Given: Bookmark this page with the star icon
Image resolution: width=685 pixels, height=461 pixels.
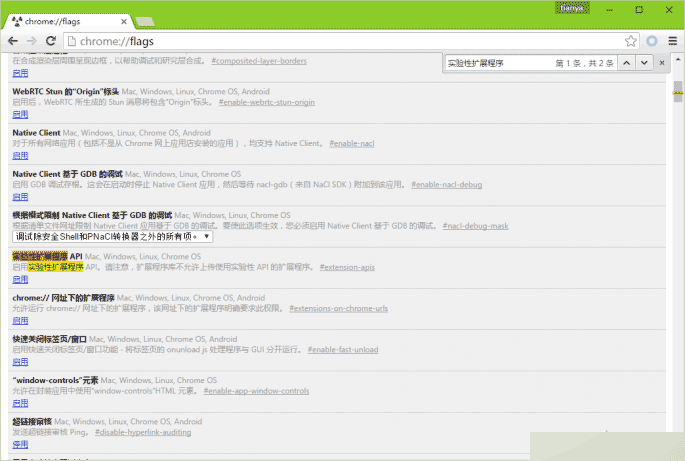Looking at the screenshot, I should point(630,41).
